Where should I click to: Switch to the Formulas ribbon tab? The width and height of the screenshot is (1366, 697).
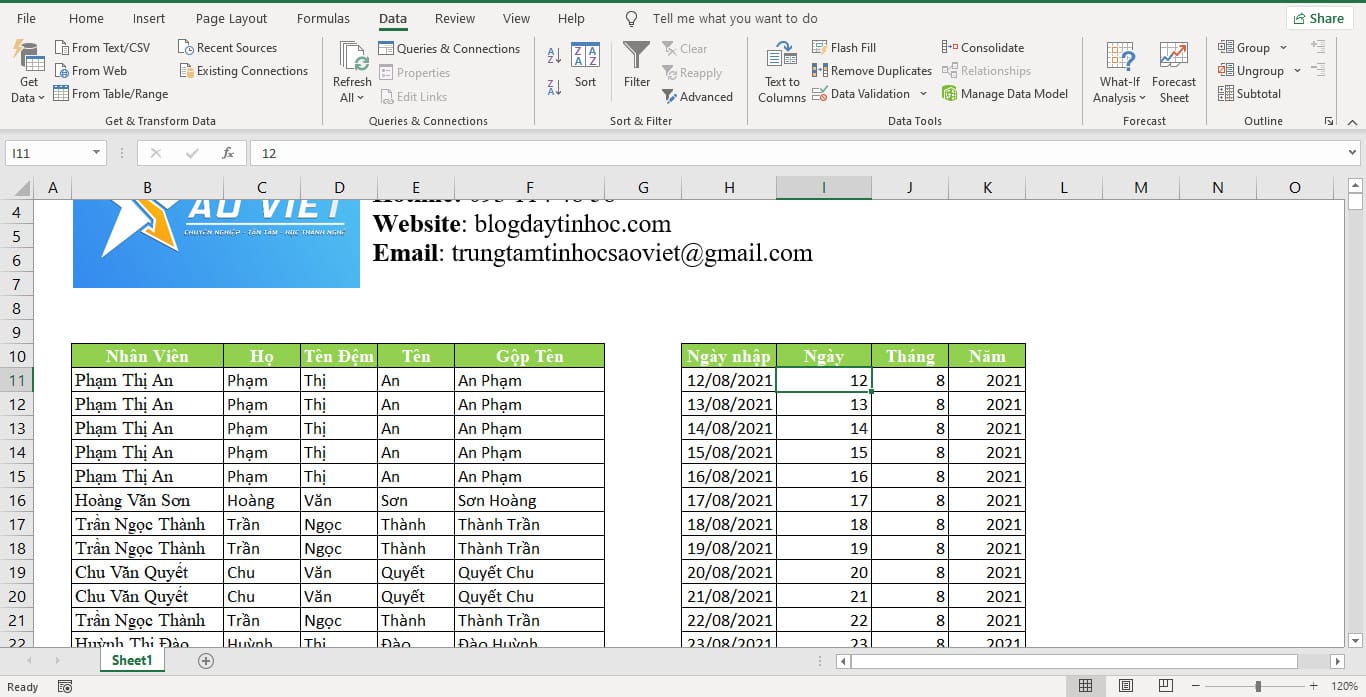pyautogui.click(x=323, y=18)
